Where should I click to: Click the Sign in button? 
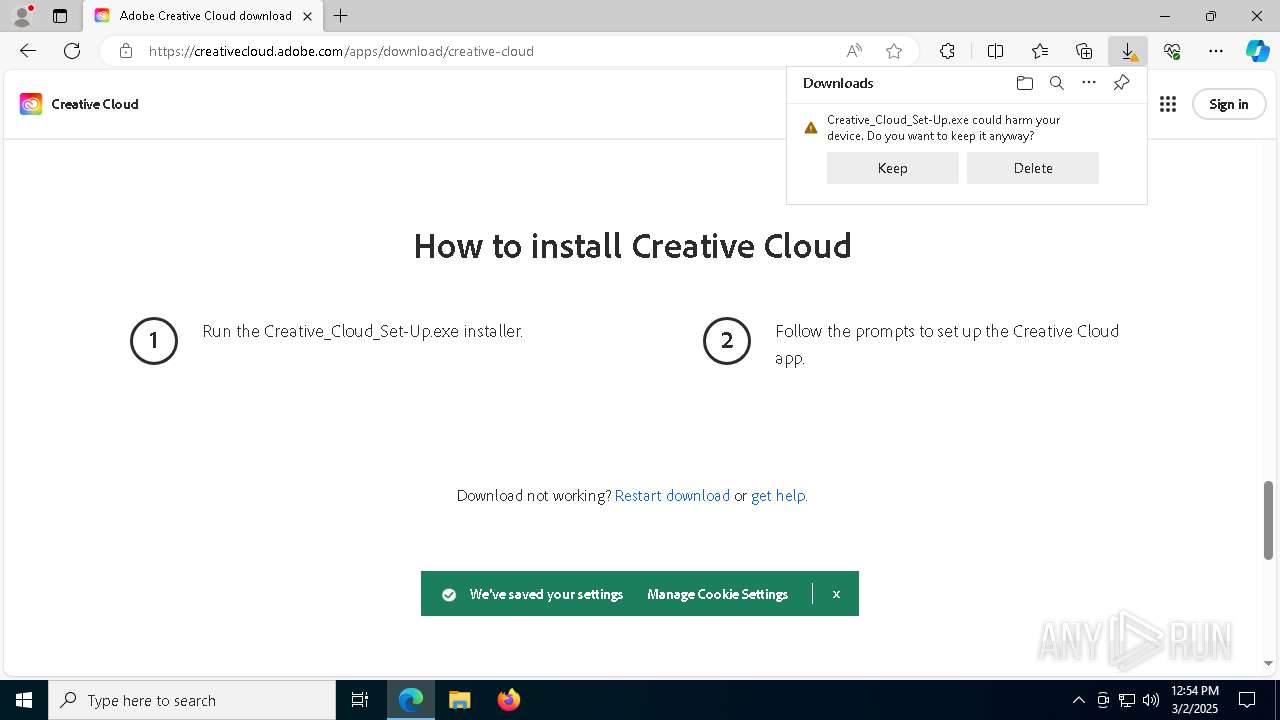(1229, 104)
